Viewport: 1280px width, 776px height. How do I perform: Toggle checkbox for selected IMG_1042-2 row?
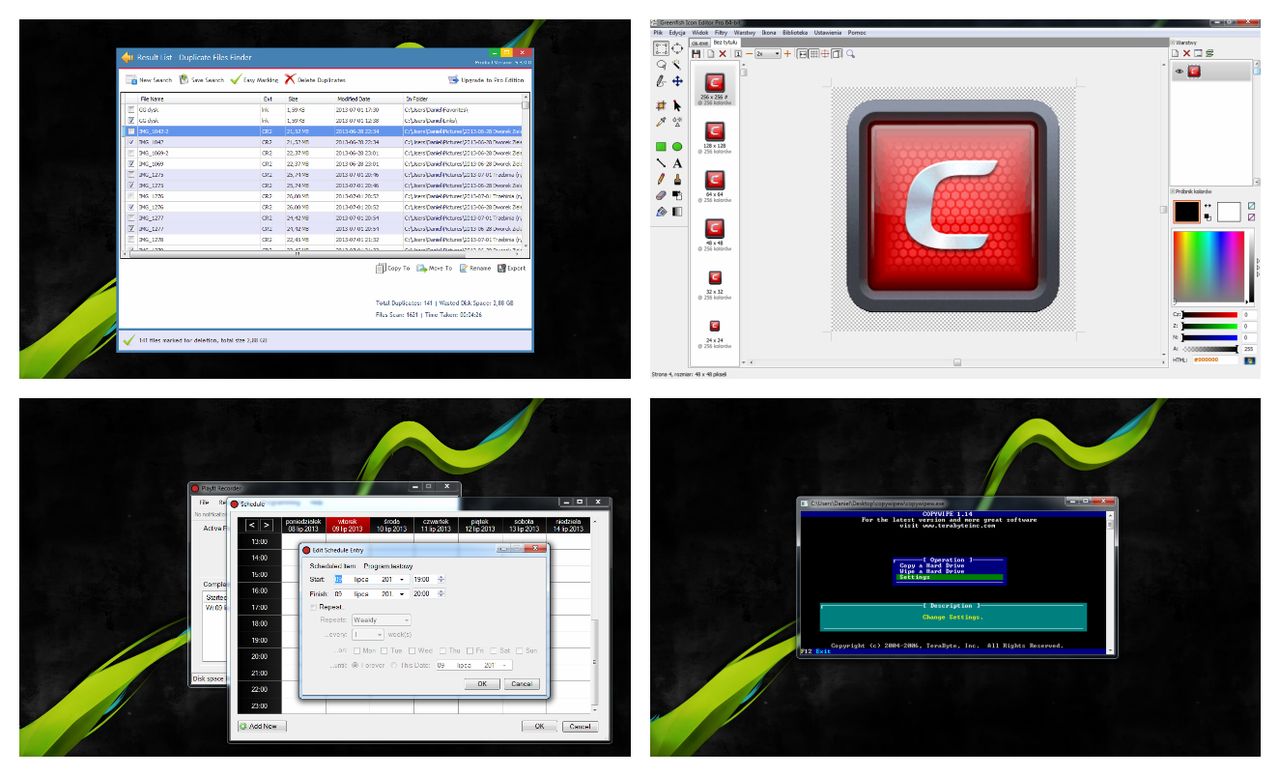pyautogui.click(x=130, y=131)
